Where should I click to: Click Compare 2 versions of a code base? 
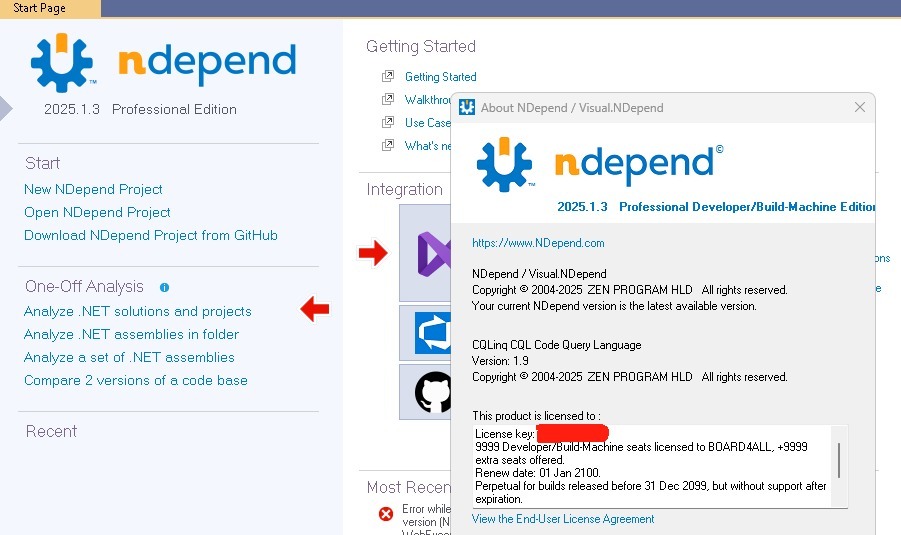point(136,380)
